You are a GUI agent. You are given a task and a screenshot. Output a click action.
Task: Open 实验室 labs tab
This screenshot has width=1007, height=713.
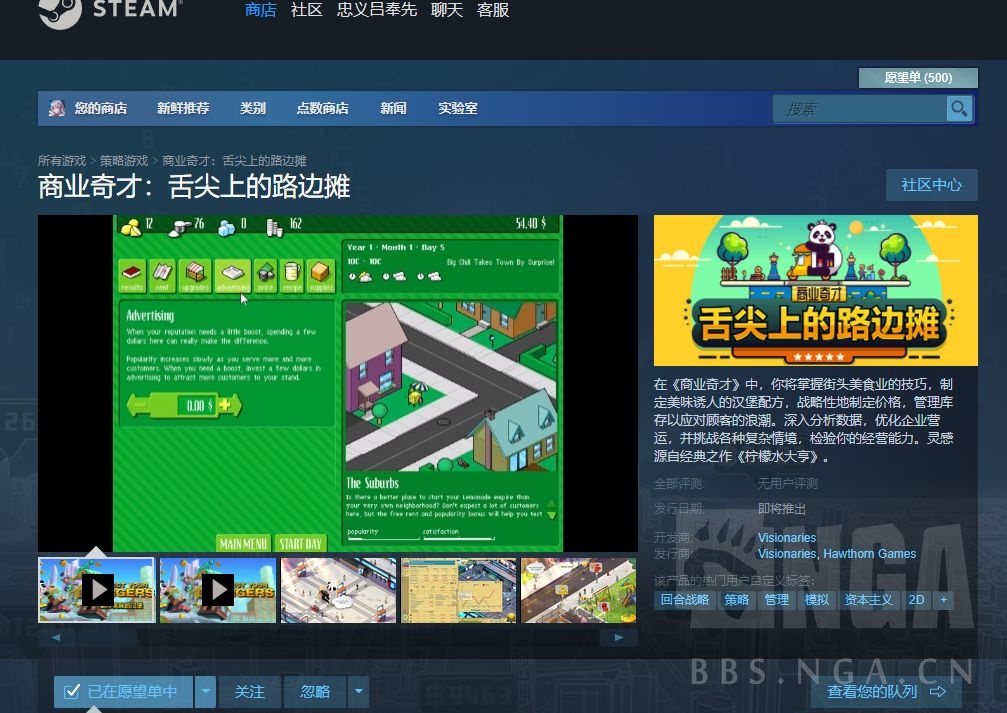click(x=458, y=108)
